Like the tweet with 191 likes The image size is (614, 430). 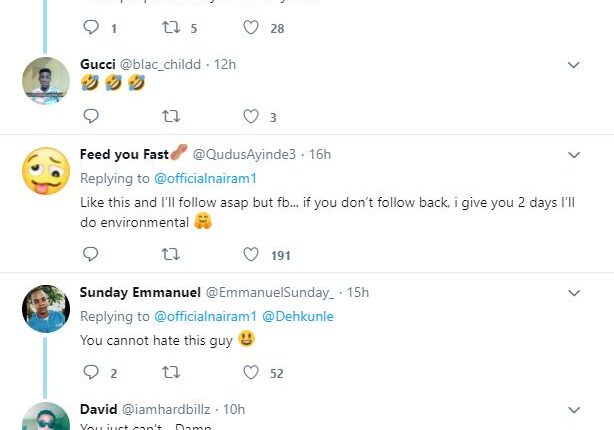coord(251,255)
